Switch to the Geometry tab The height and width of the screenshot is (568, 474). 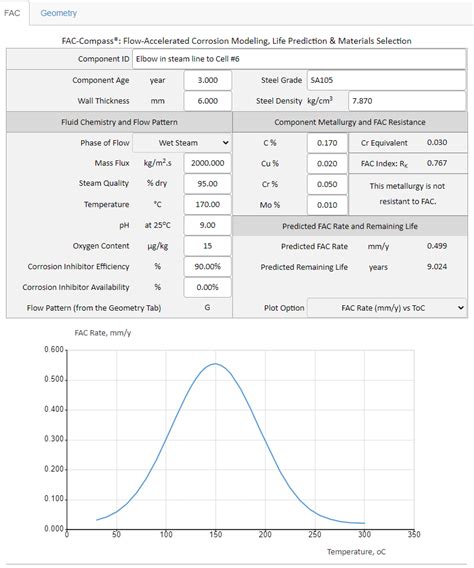[x=58, y=13]
